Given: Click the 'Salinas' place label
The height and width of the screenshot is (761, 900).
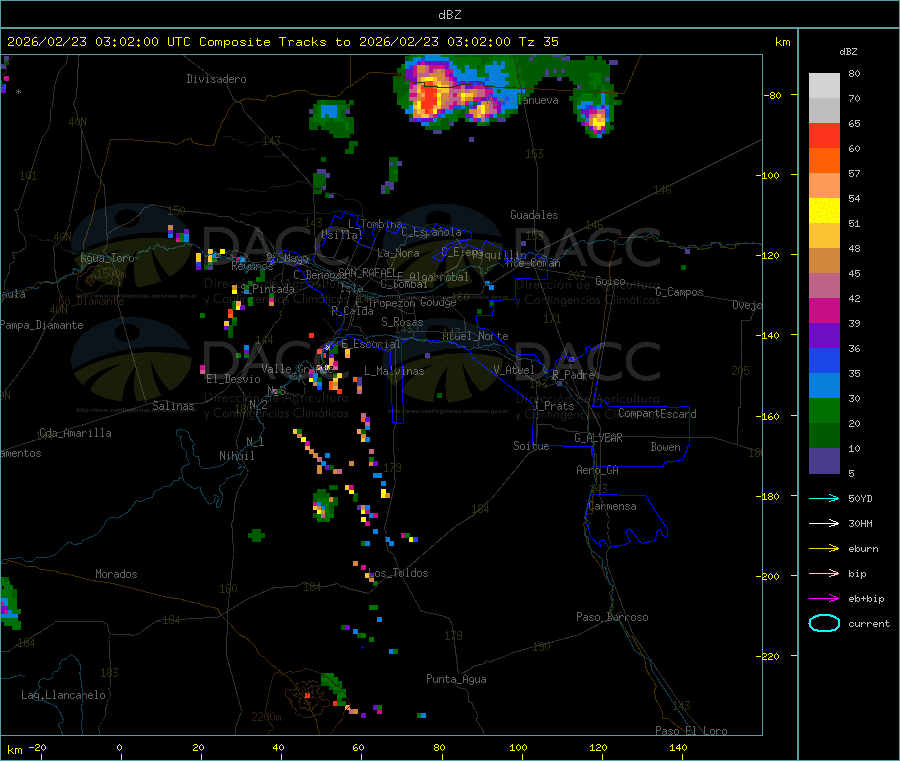Looking at the screenshot, I should point(173,406).
